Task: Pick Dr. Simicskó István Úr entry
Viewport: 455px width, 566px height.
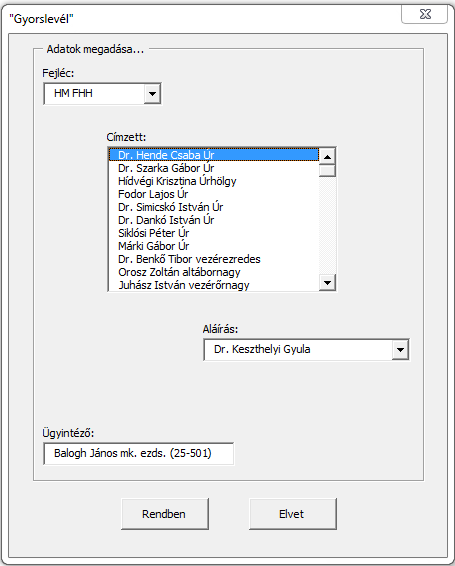Action: pyautogui.click(x=214, y=207)
